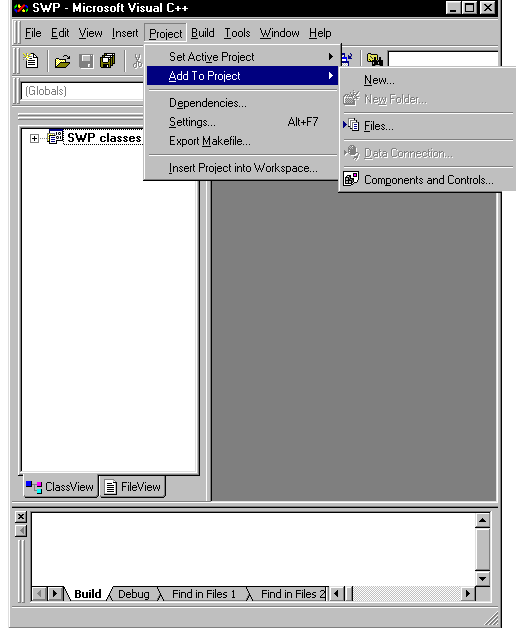
Task: Click the Save All toolbar icon
Action: click(x=107, y=61)
